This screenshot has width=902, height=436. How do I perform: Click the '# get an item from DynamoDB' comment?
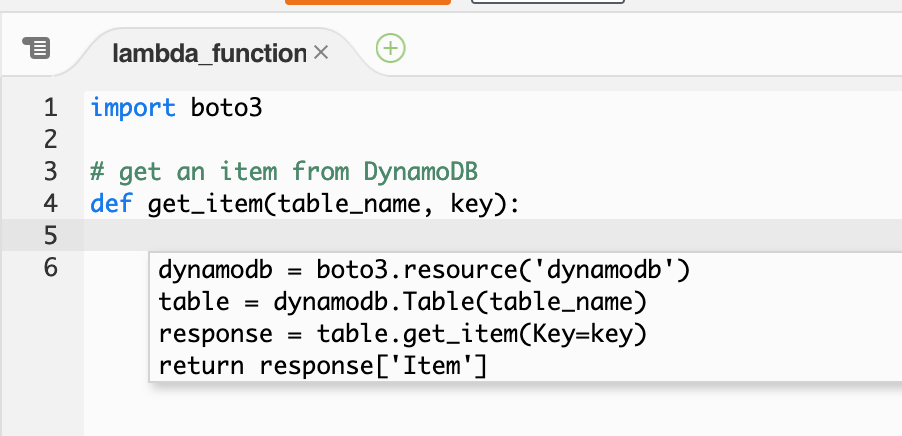click(284, 172)
